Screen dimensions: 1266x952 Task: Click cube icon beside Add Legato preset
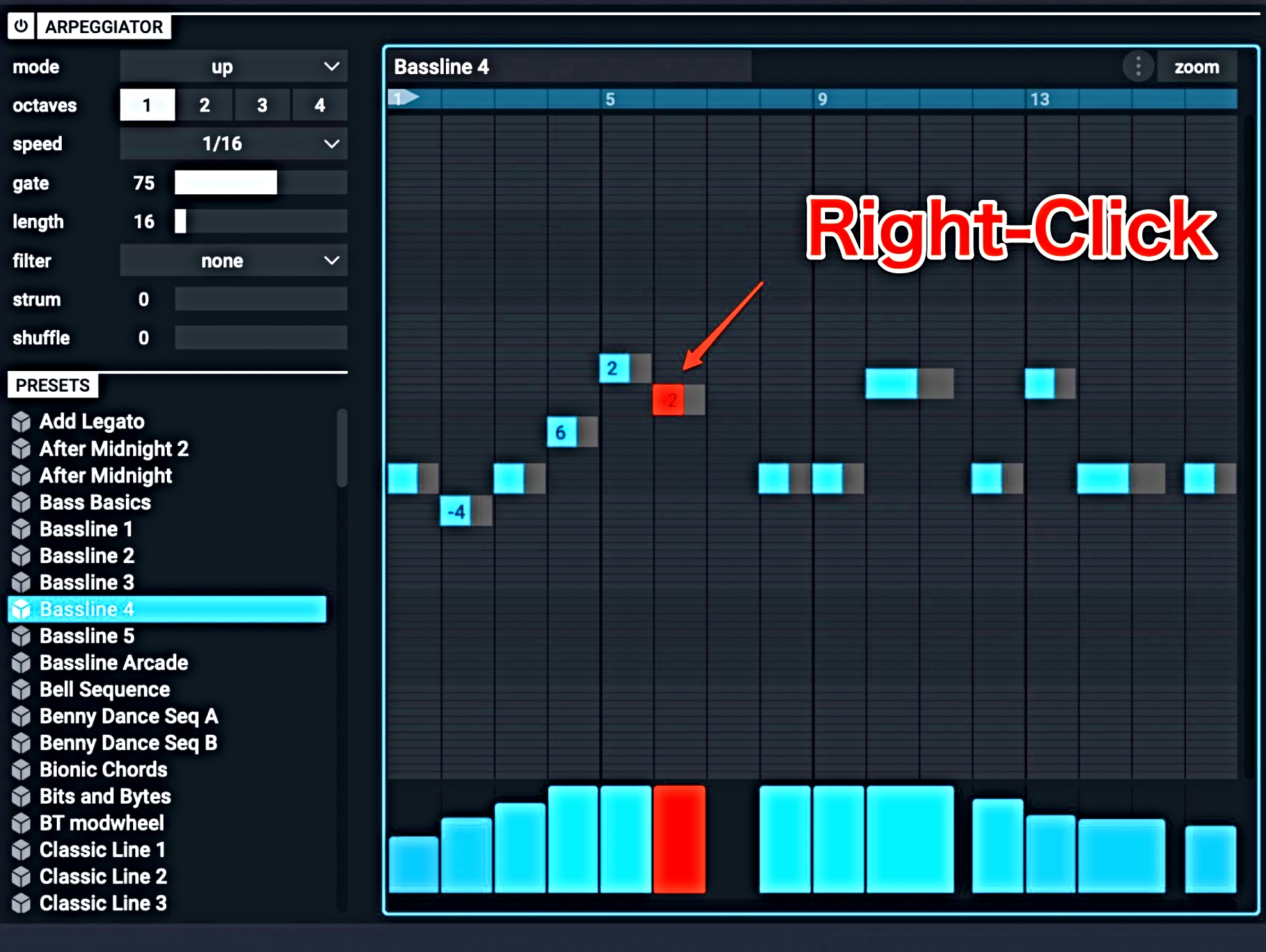(x=21, y=421)
